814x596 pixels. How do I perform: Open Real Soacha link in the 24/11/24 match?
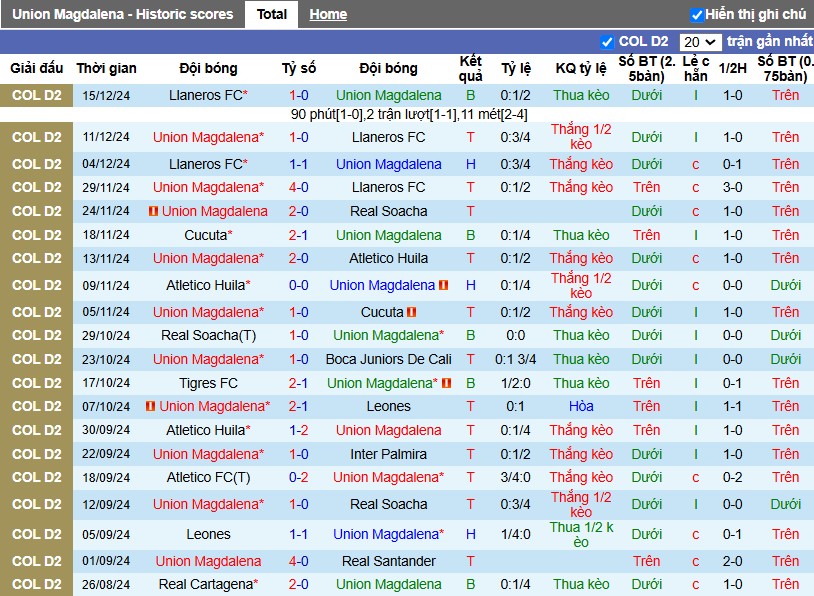coord(388,211)
